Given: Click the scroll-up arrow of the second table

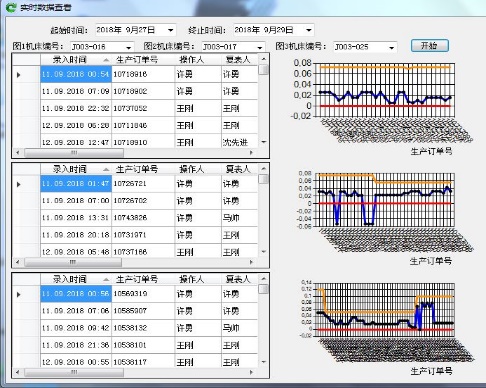Looking at the screenshot, I should point(264,169).
